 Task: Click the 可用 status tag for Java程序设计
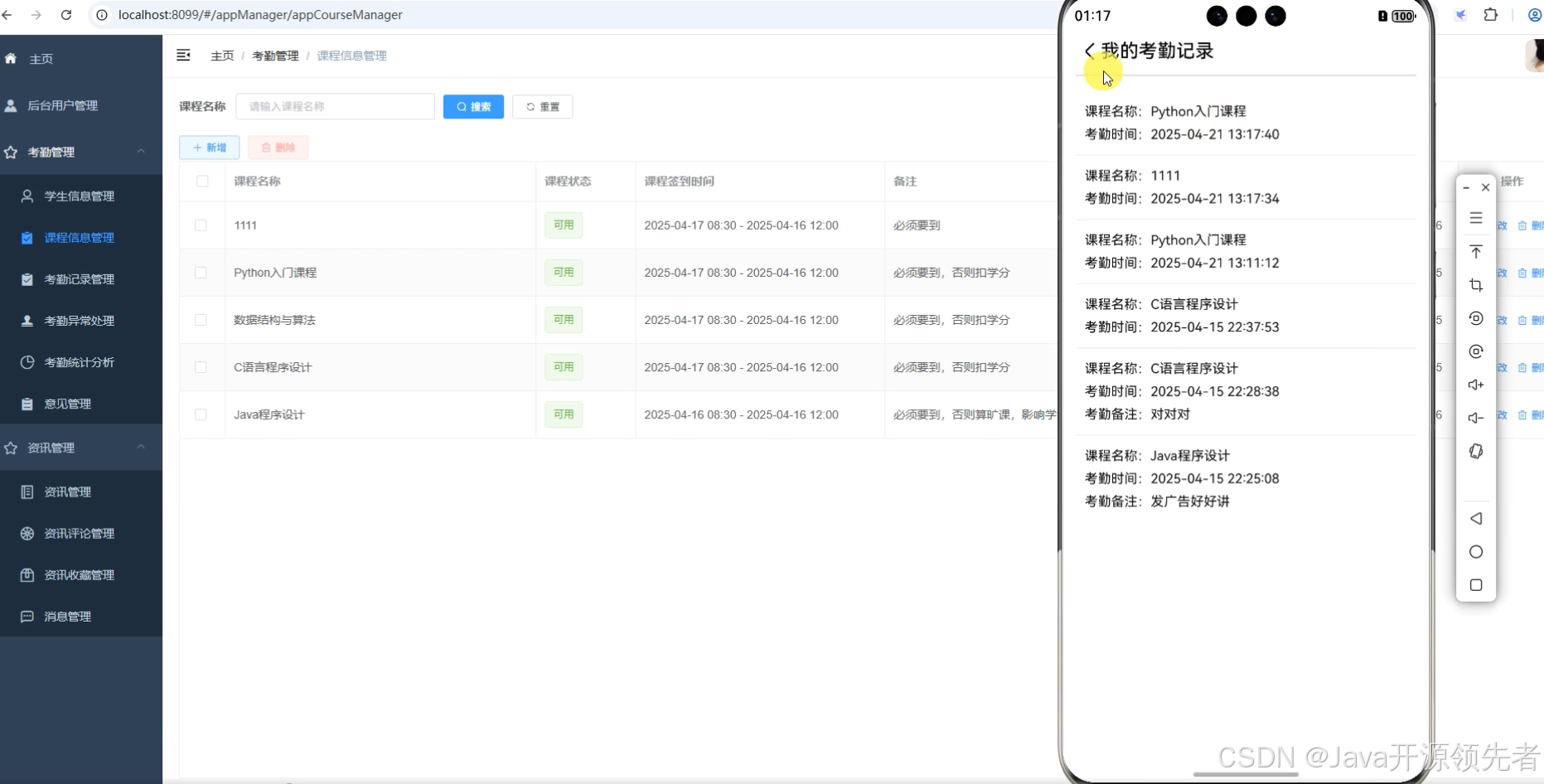click(564, 414)
